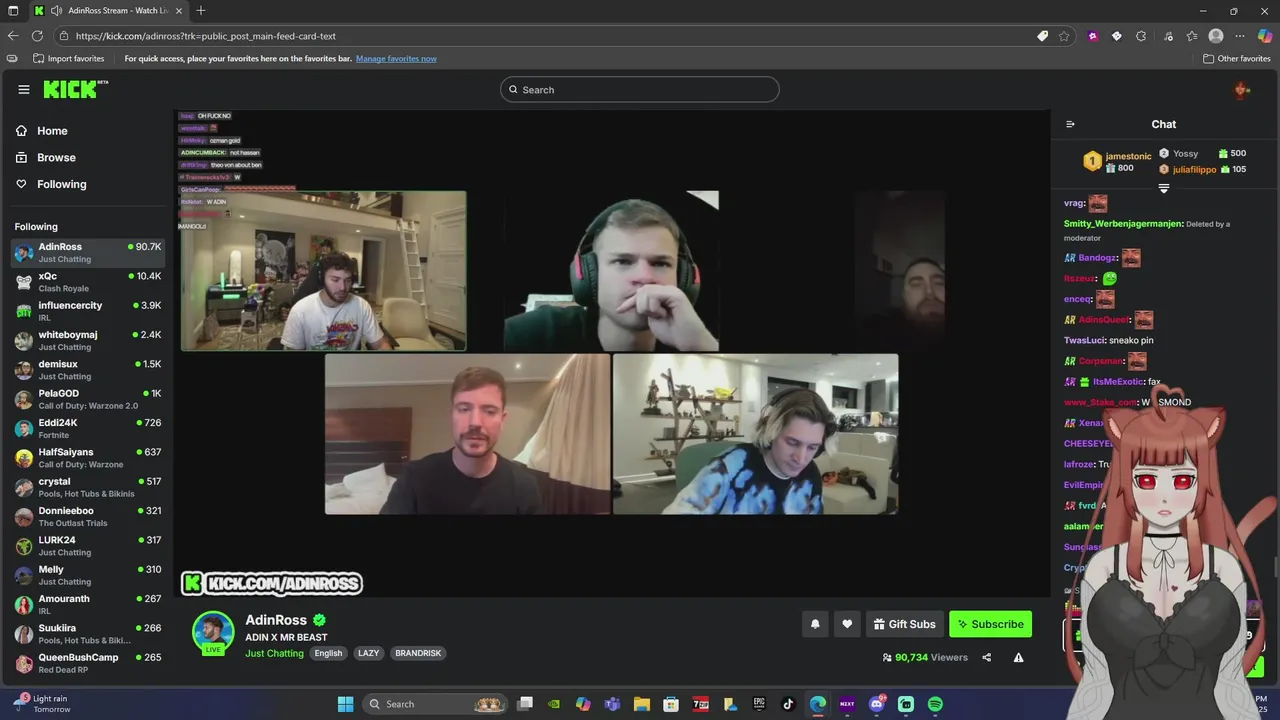
Task: Open QueenBushCamp channel in sidebar
Action: (x=88, y=663)
